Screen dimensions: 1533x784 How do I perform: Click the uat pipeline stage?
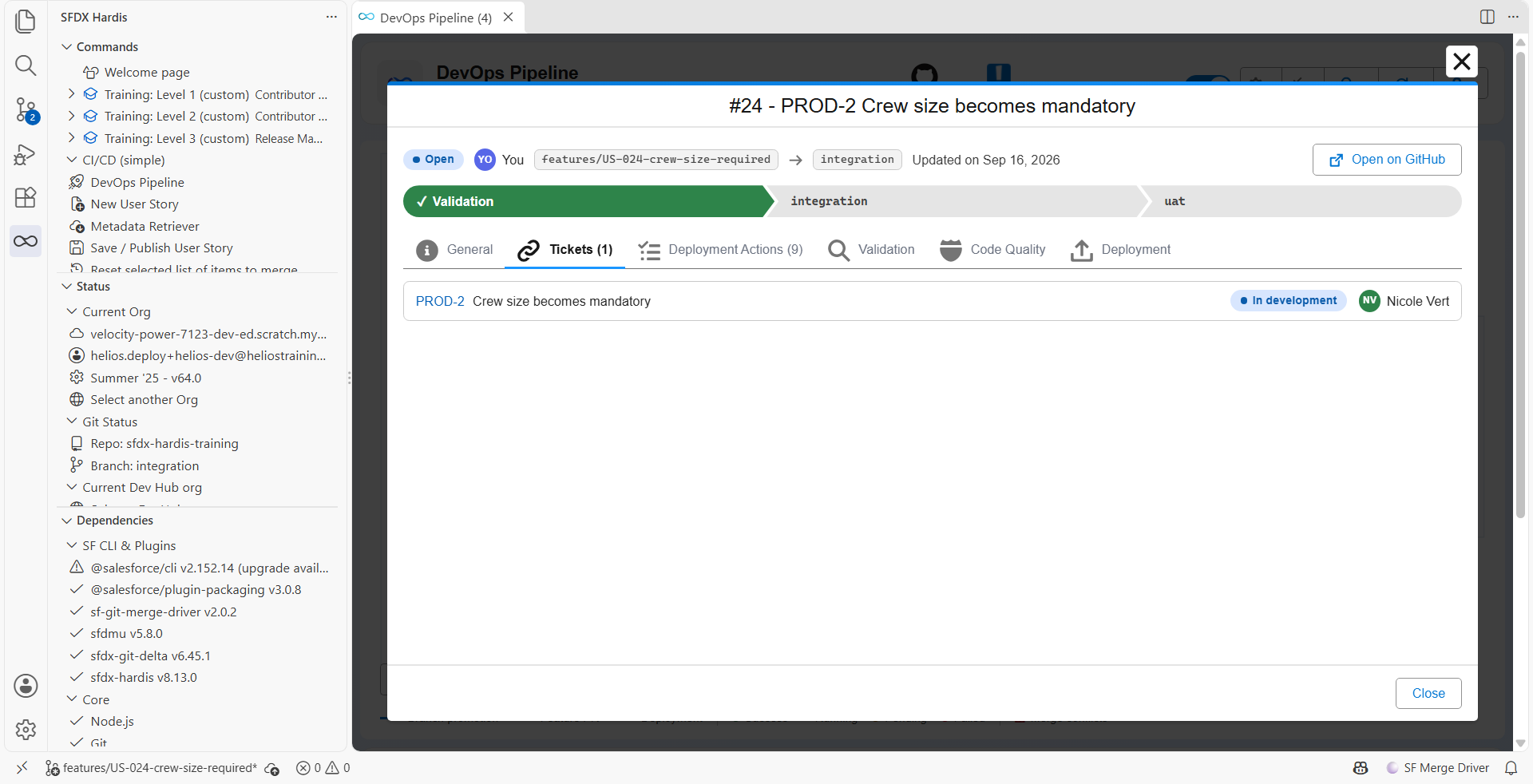(1305, 202)
